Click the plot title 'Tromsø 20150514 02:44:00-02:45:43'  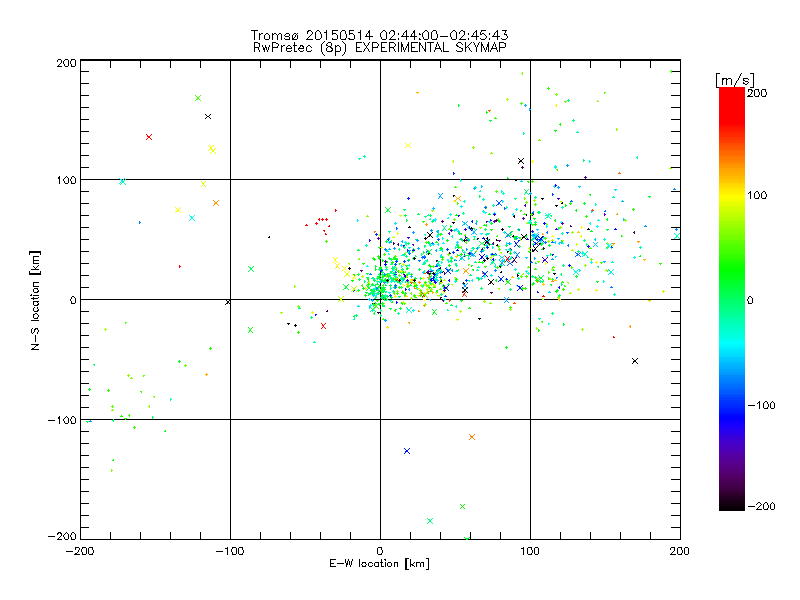[x=379, y=35]
